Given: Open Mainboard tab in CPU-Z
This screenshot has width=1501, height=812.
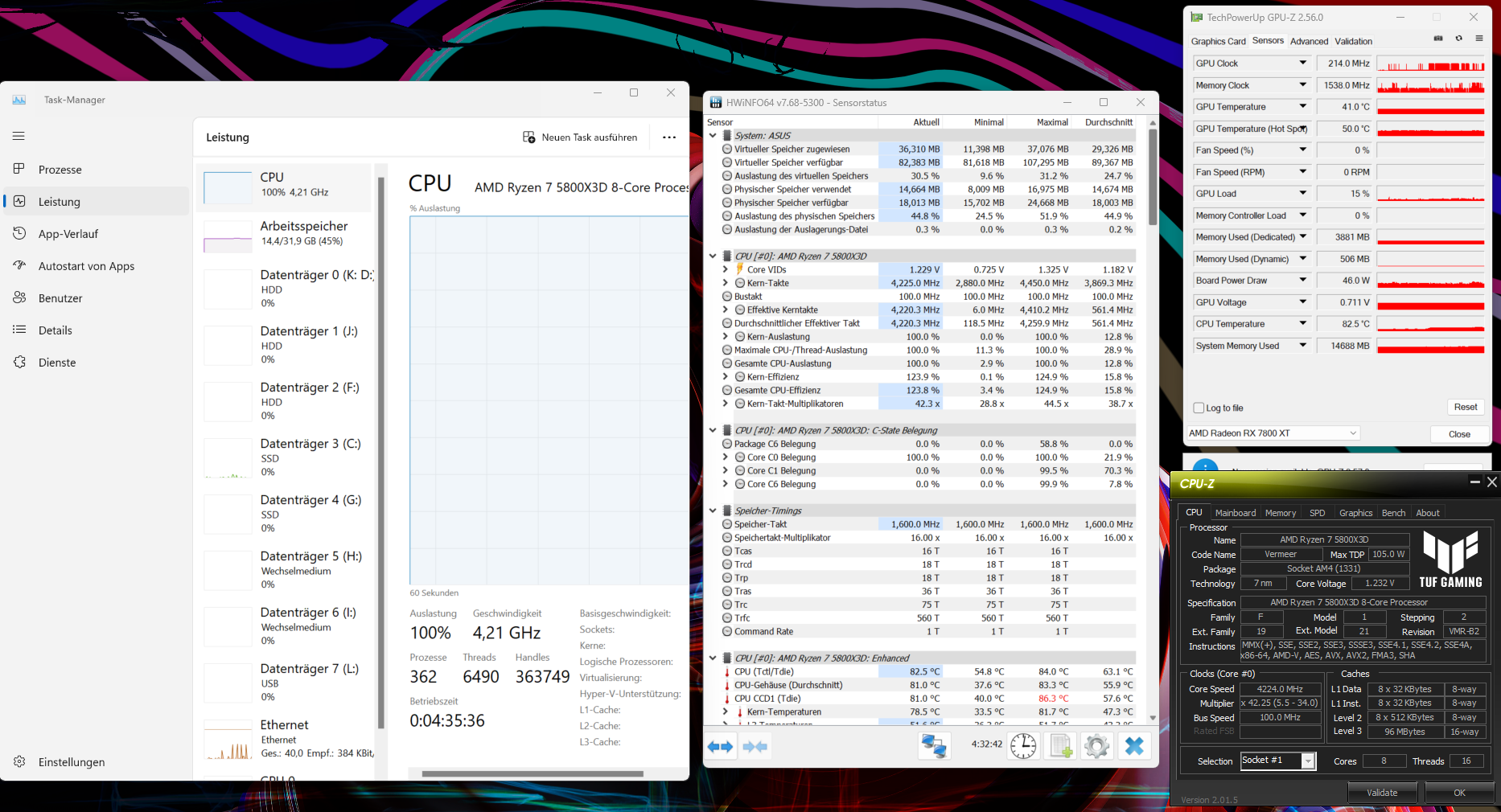Looking at the screenshot, I should [1235, 513].
